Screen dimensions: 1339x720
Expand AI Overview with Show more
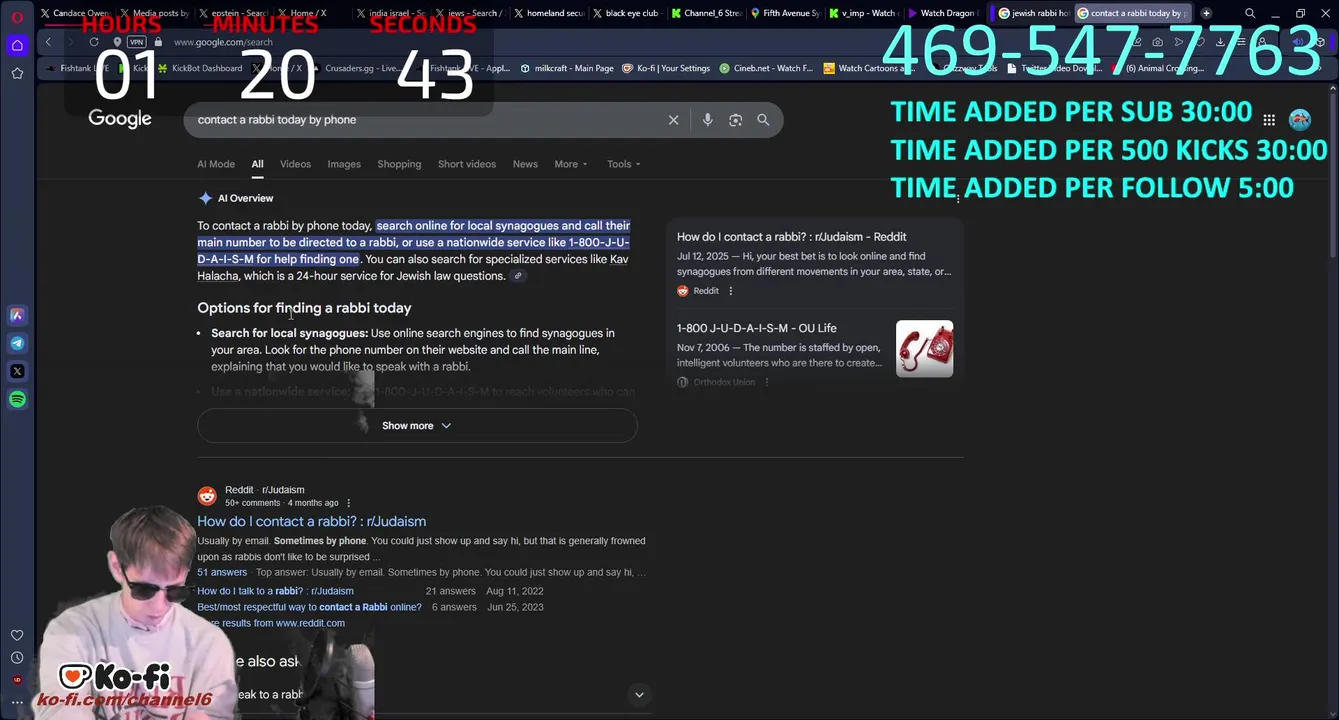pyautogui.click(x=417, y=426)
